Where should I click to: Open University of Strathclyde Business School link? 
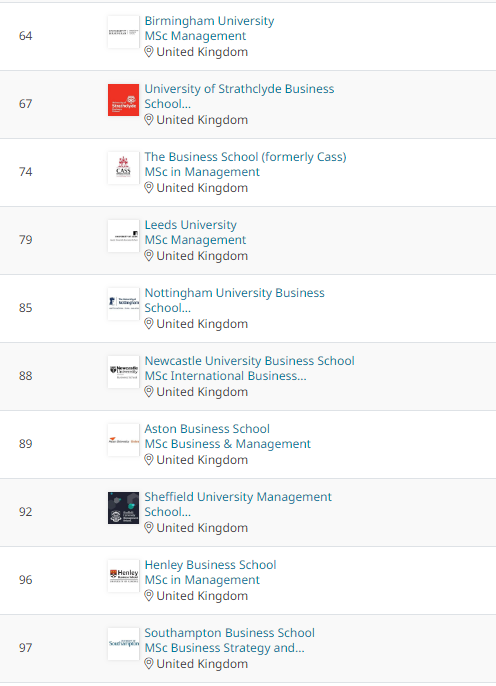click(x=239, y=96)
